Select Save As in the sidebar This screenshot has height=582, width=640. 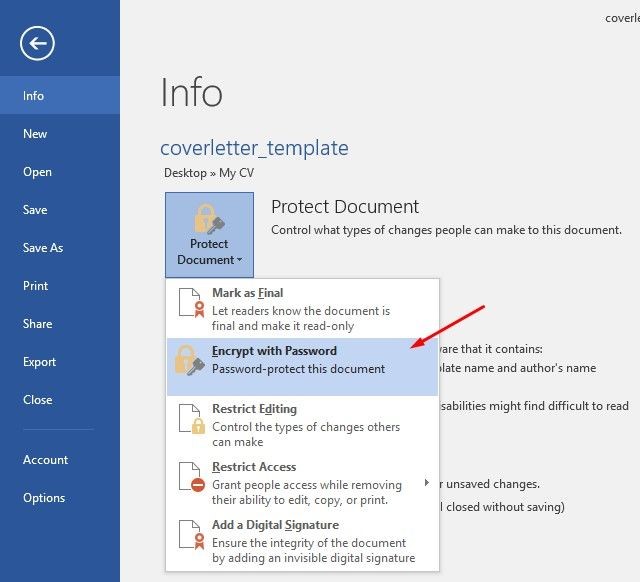coord(43,248)
